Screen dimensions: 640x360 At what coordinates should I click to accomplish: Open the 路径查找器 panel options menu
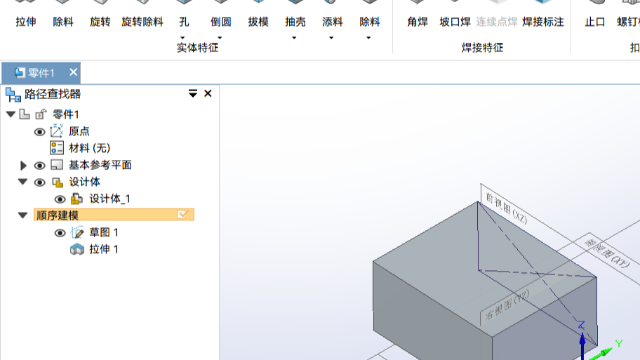(193, 93)
